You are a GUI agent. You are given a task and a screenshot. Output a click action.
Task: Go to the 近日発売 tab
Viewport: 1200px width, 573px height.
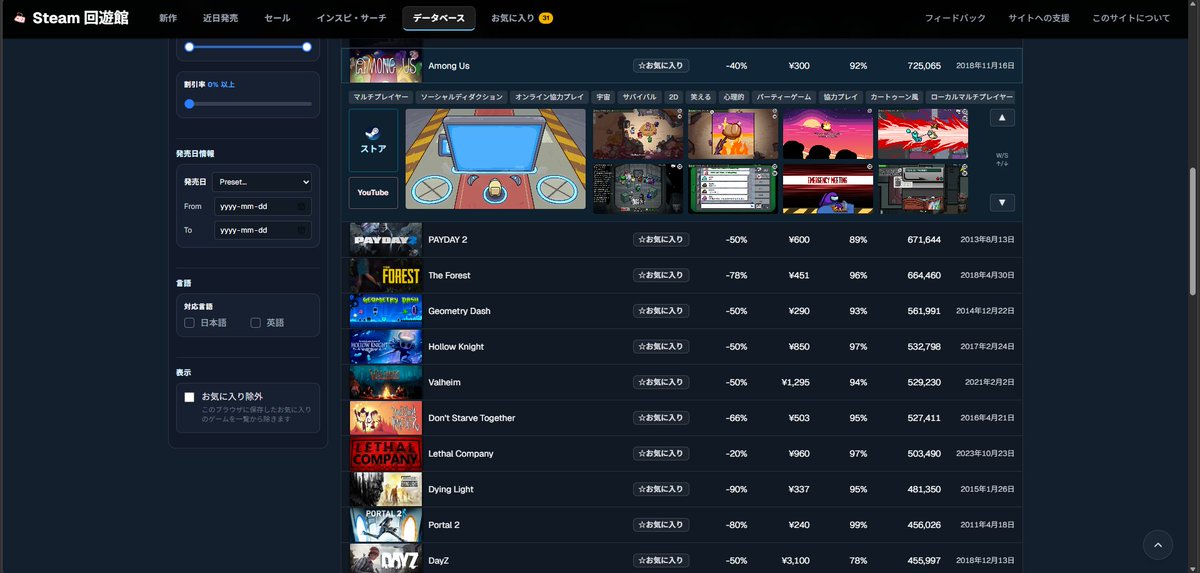pos(220,18)
